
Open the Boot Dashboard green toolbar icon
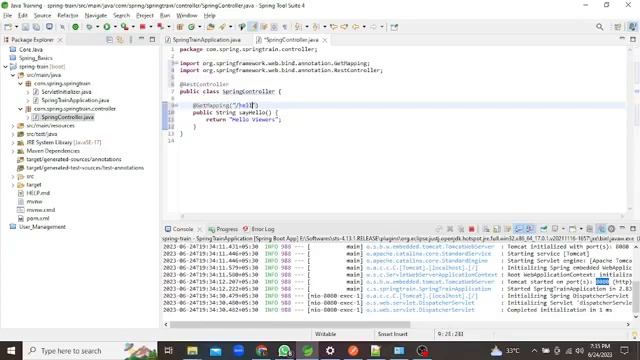pos(76,27)
